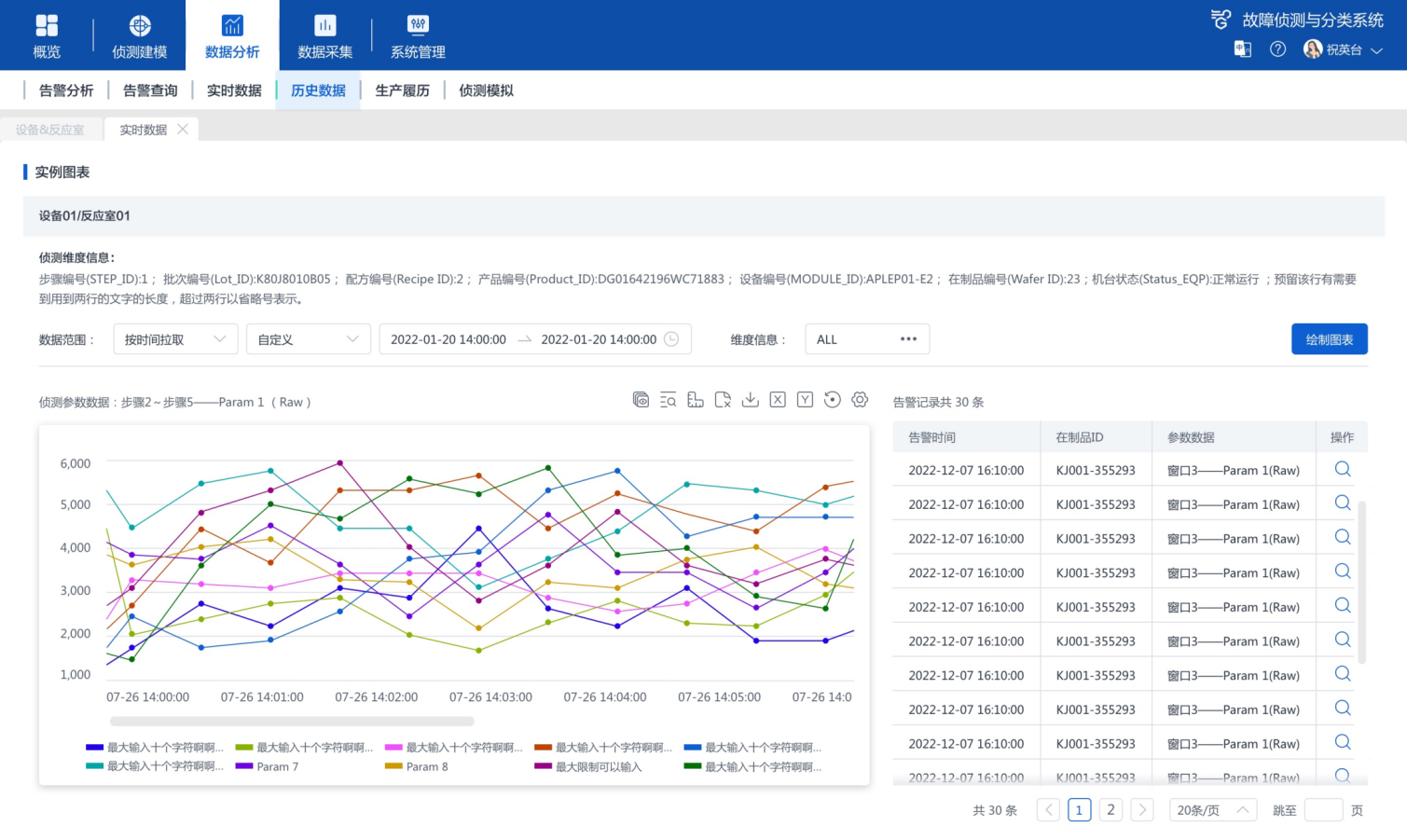
Task: Click the Y axis icon in chart toolbar
Action: pos(805,400)
